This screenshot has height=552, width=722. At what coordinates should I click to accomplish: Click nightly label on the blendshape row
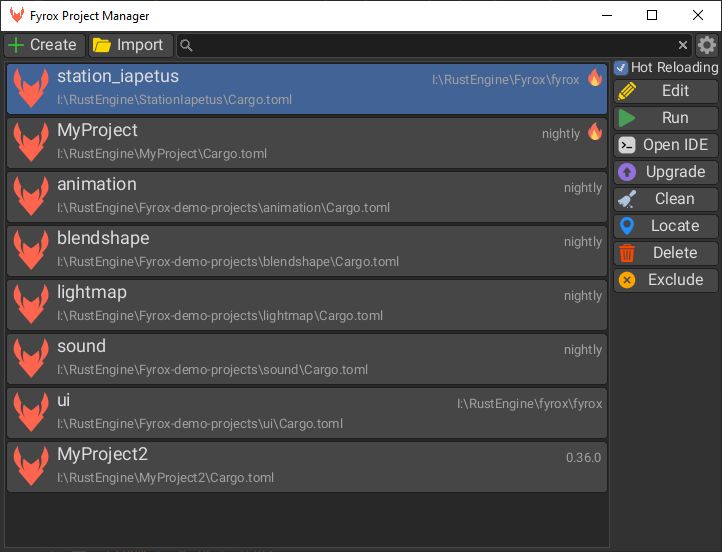583,242
